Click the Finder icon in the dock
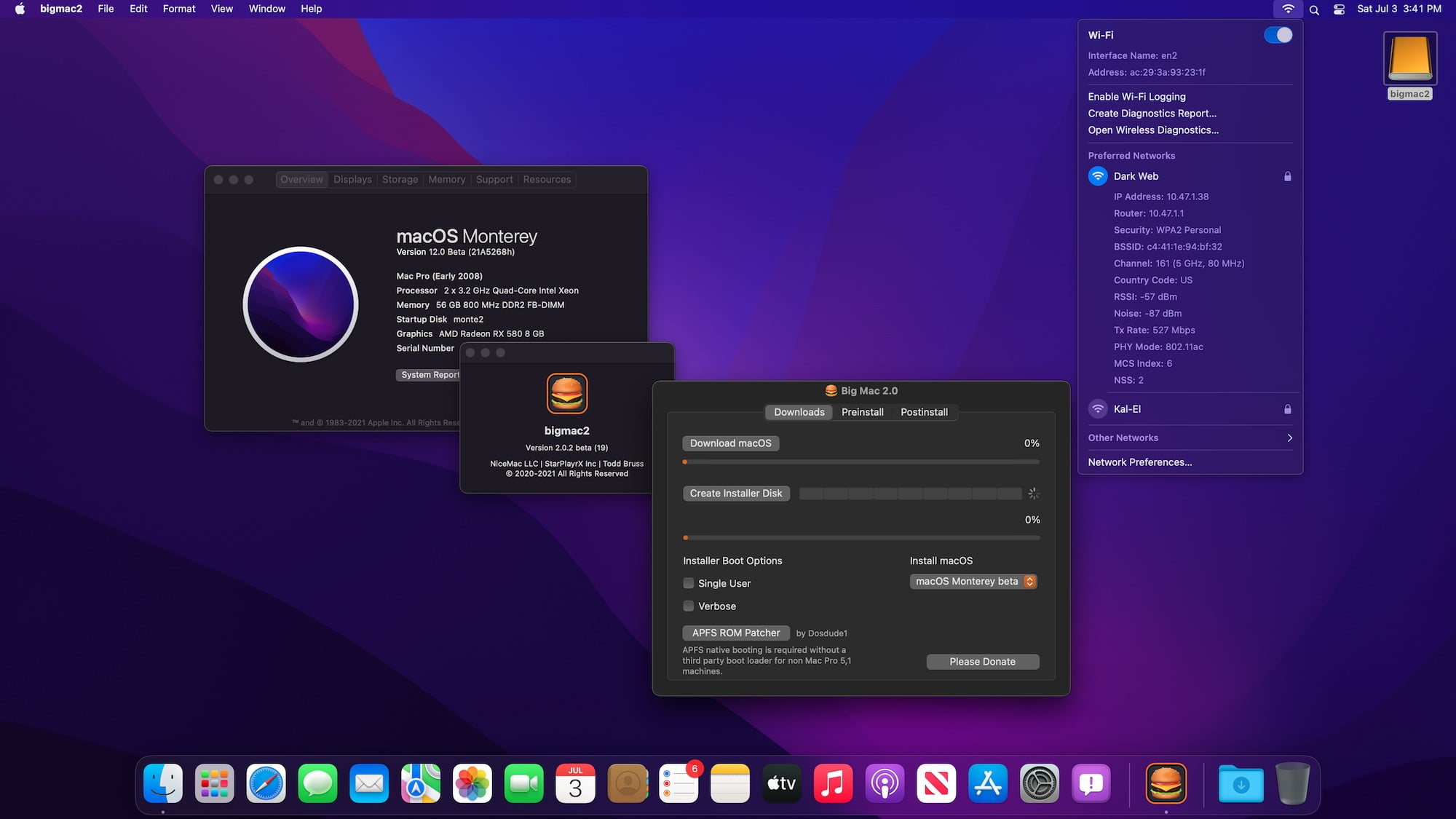1456x819 pixels. click(163, 783)
